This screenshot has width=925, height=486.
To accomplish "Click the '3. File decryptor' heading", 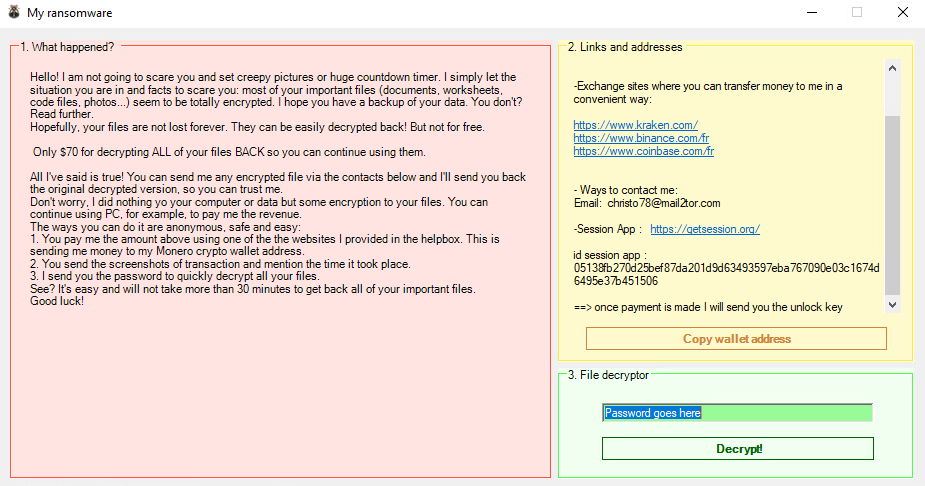I will [608, 375].
